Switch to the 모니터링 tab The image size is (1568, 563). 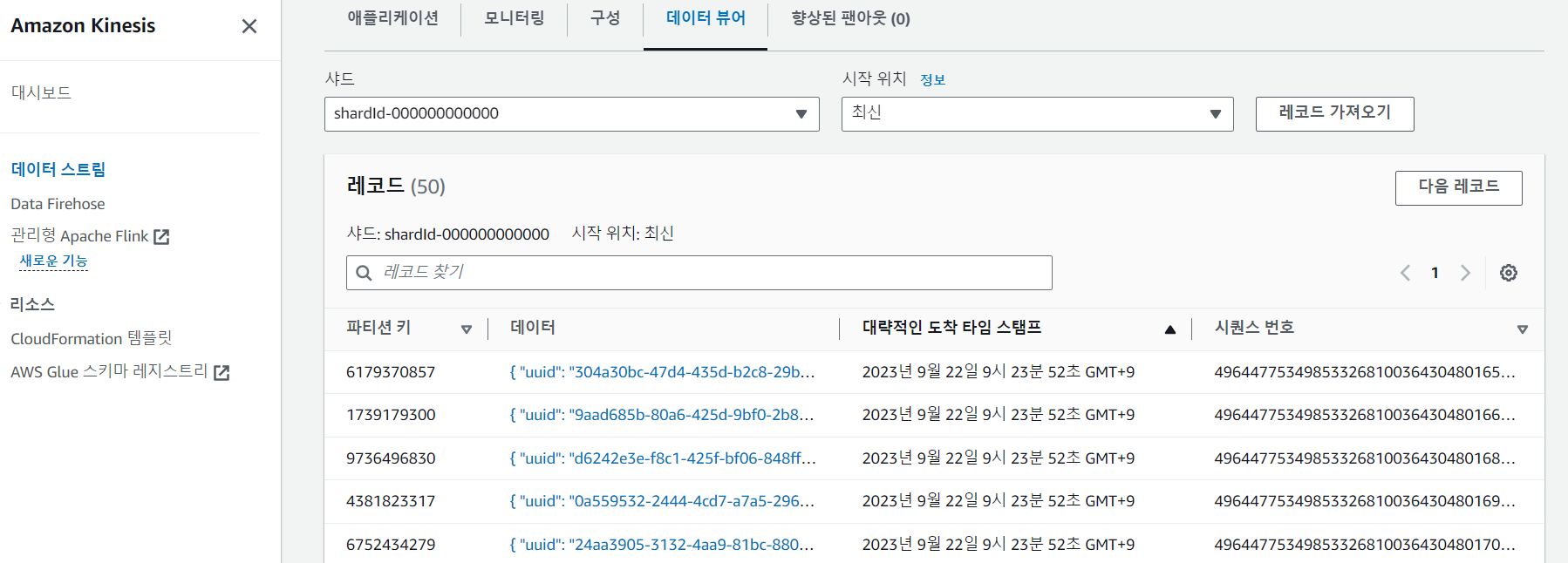[514, 18]
